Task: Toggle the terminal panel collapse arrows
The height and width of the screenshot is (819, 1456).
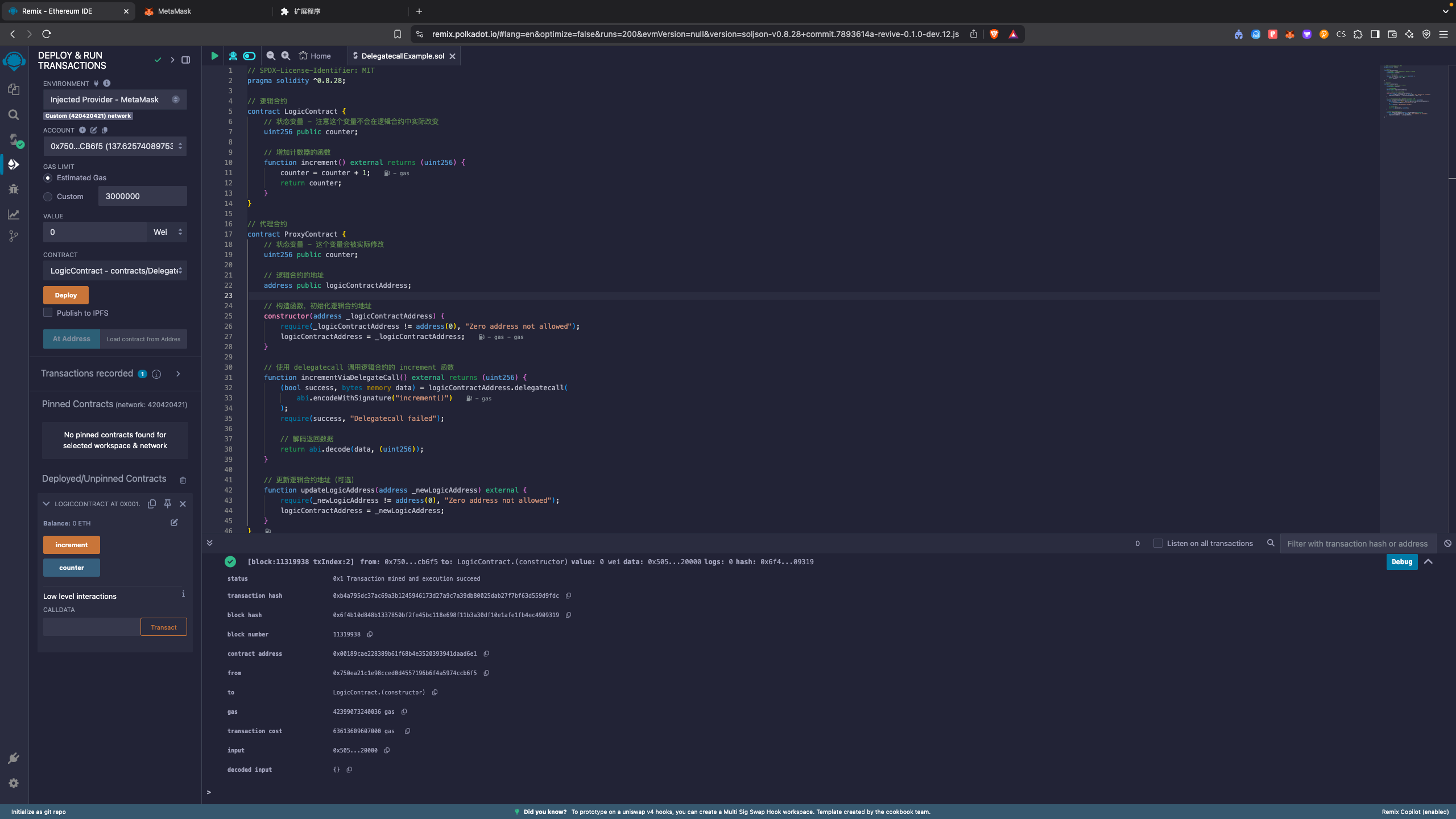Action: 209,543
